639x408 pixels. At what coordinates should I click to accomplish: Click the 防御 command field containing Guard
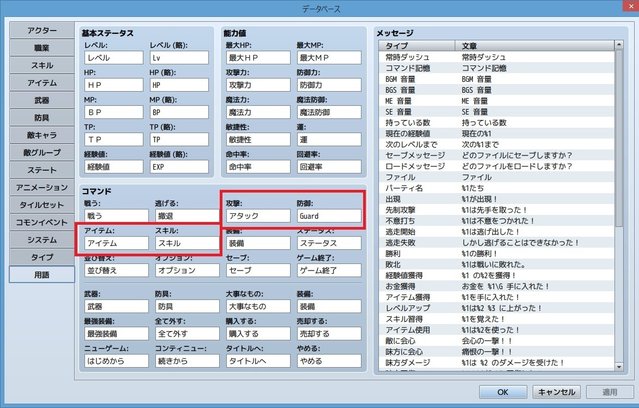[329, 216]
